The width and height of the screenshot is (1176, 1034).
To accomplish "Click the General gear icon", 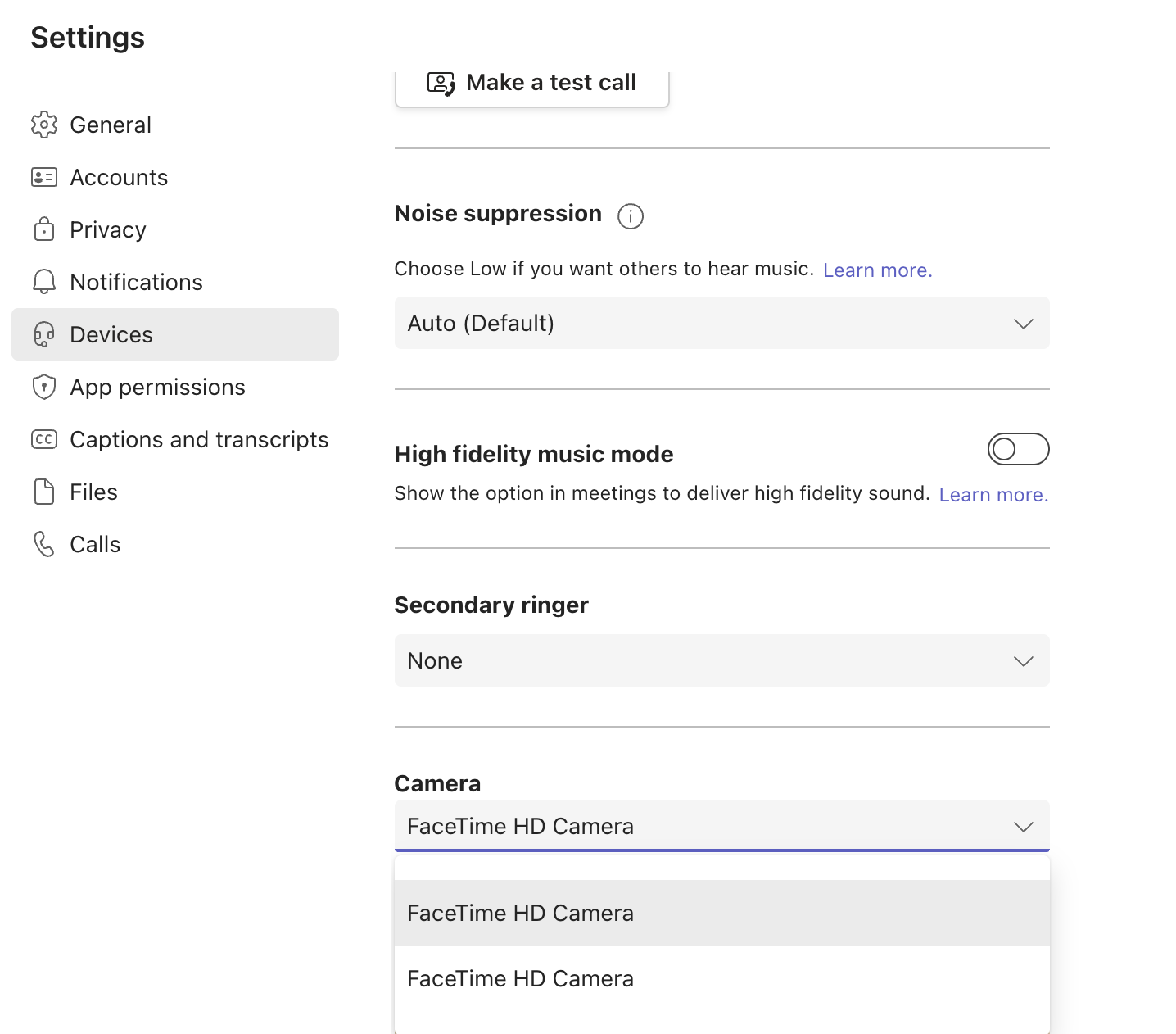I will pyautogui.click(x=44, y=125).
